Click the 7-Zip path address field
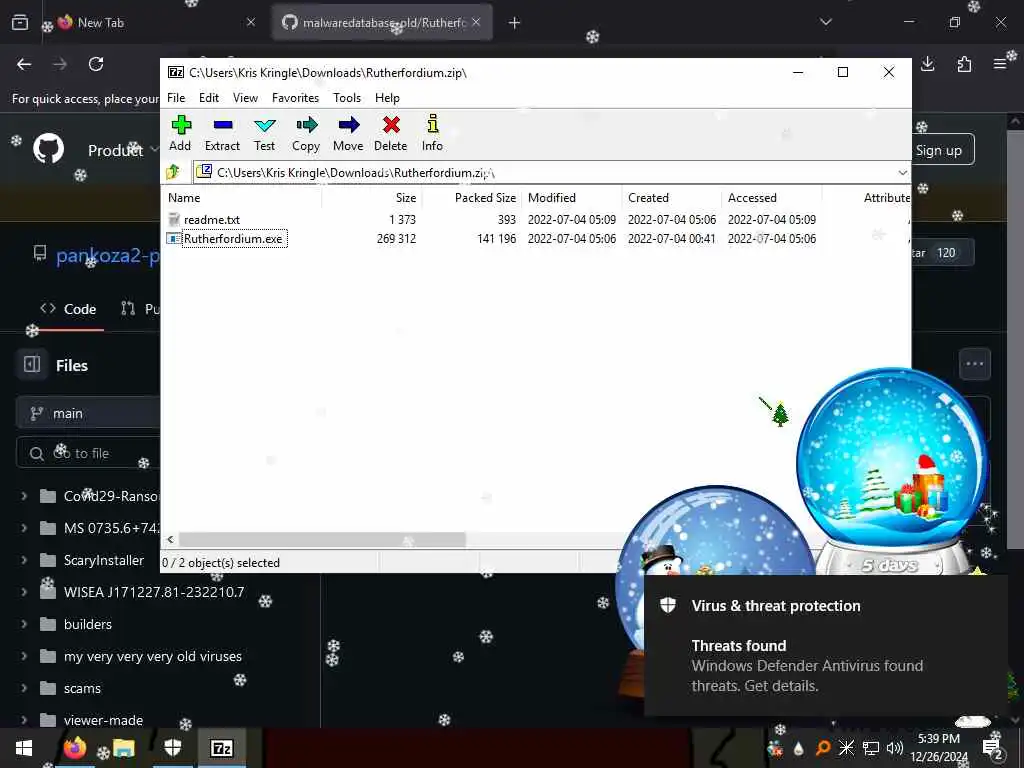 click(545, 172)
